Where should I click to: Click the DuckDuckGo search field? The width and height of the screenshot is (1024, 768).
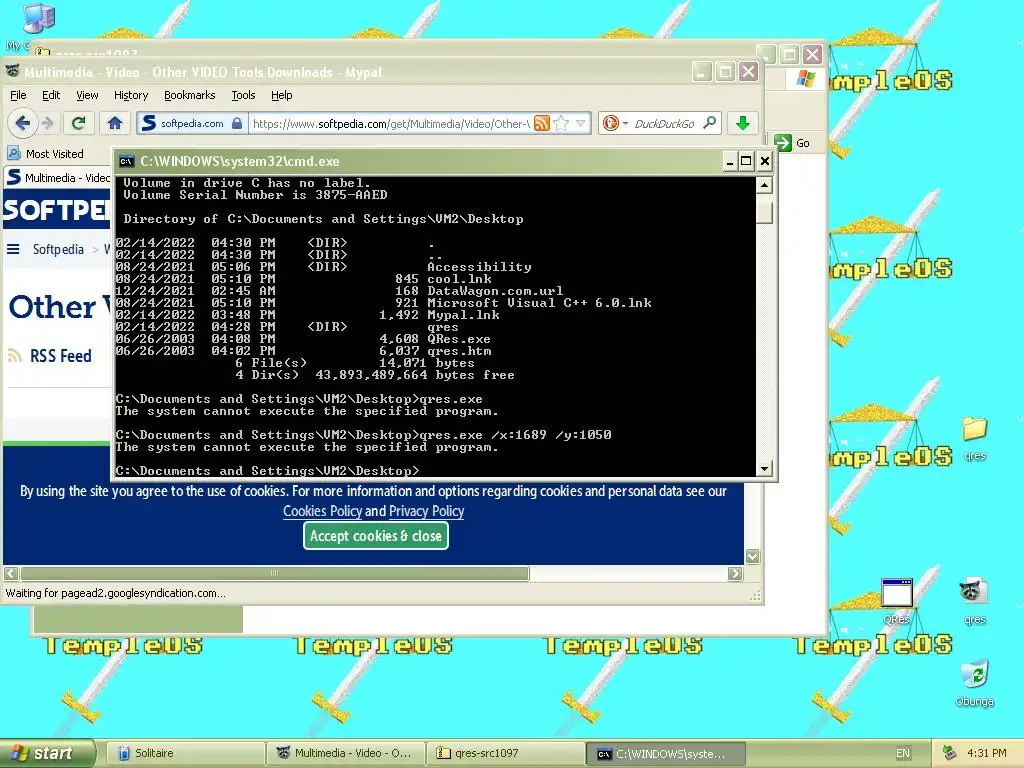coord(663,123)
